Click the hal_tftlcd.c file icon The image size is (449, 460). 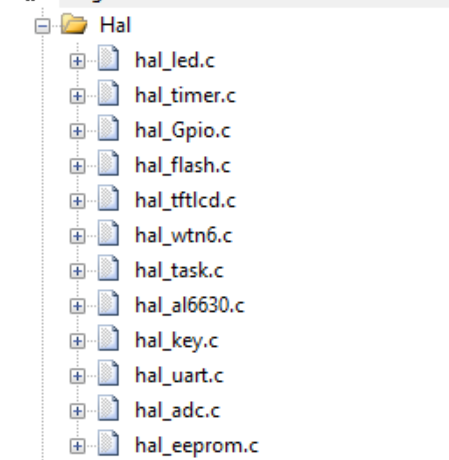click(x=108, y=198)
